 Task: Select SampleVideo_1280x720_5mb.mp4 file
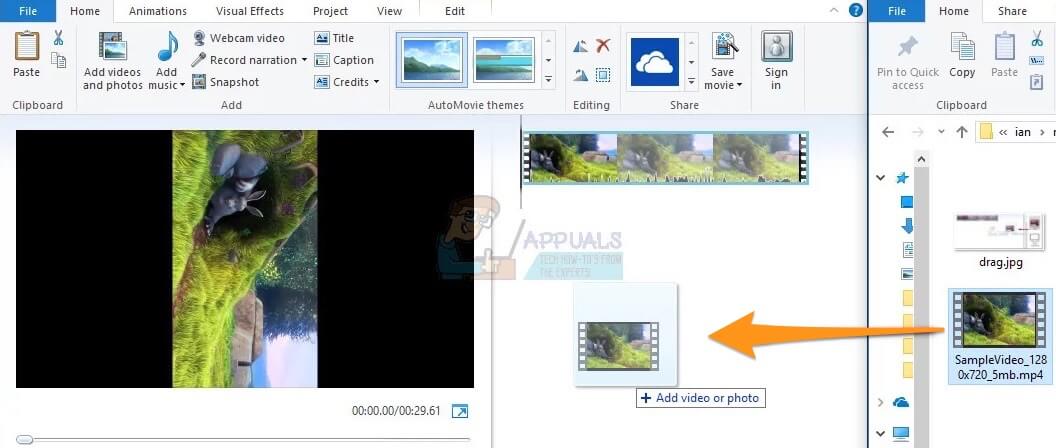click(999, 337)
